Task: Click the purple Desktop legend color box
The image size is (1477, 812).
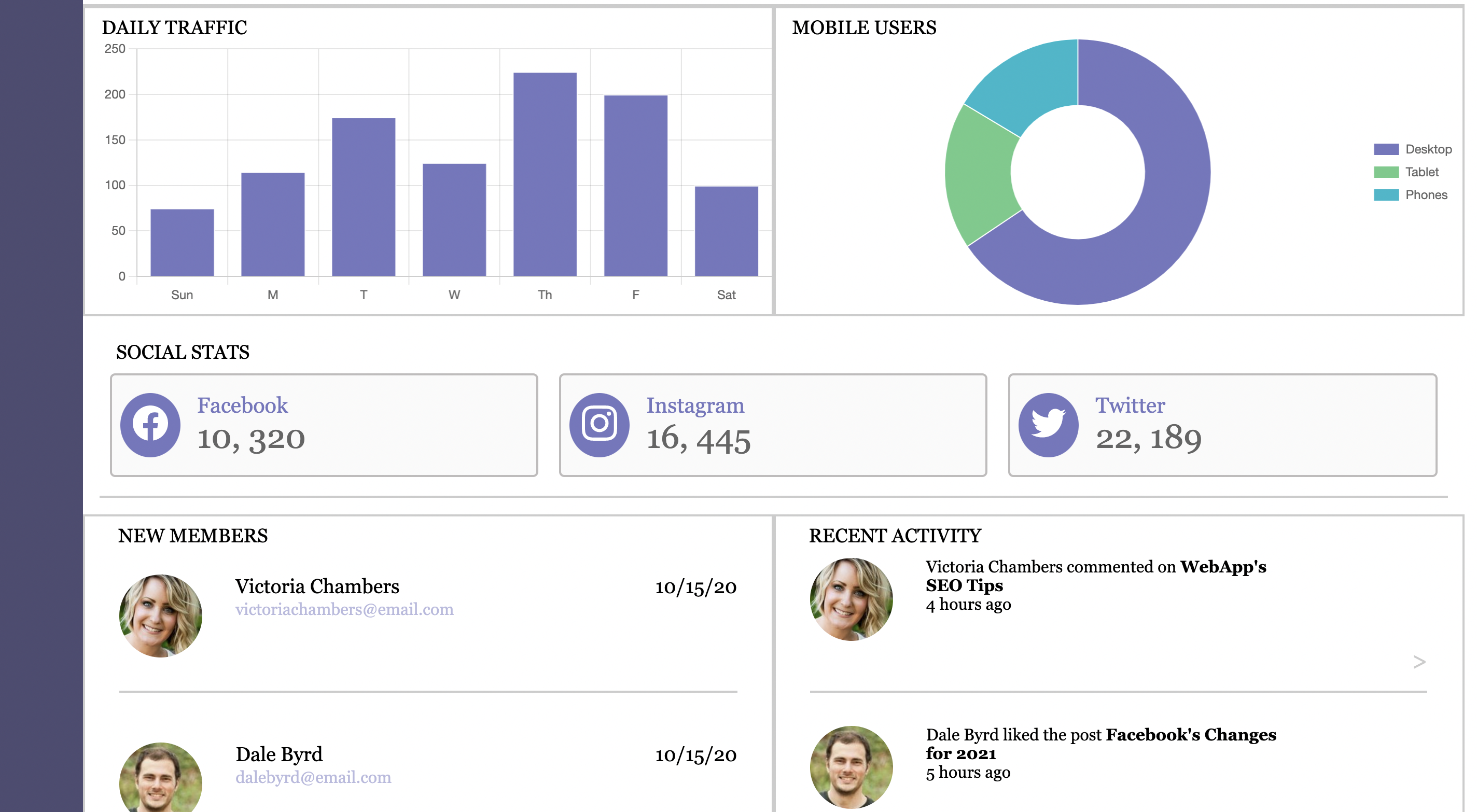Action: click(1386, 149)
